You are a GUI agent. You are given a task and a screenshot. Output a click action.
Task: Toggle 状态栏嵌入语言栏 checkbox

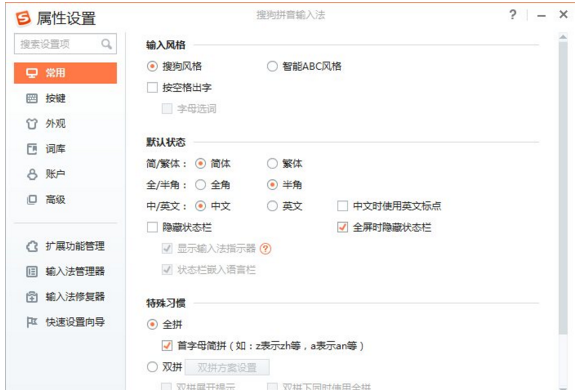167,270
